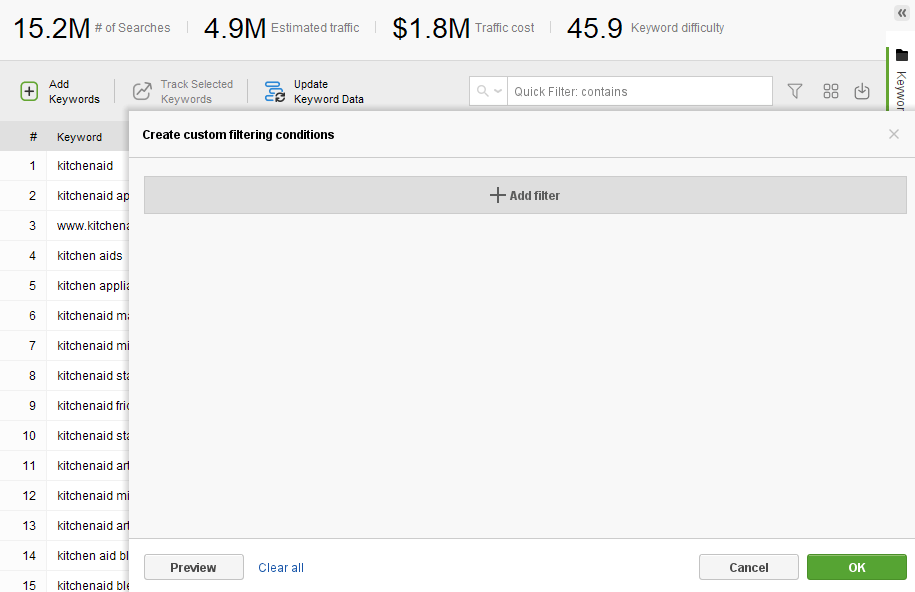Click the Add Keywords label
The height and width of the screenshot is (592, 915).
click(x=74, y=92)
